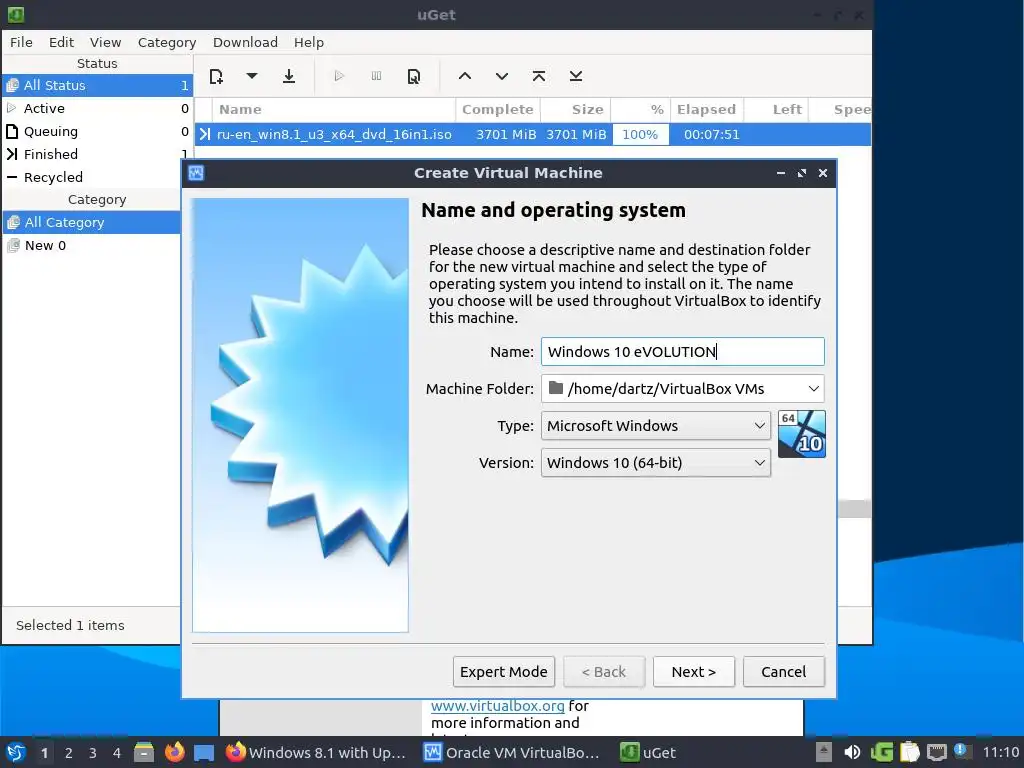Click the move to bottom icon in uGet
The height and width of the screenshot is (768, 1024).
[575, 76]
